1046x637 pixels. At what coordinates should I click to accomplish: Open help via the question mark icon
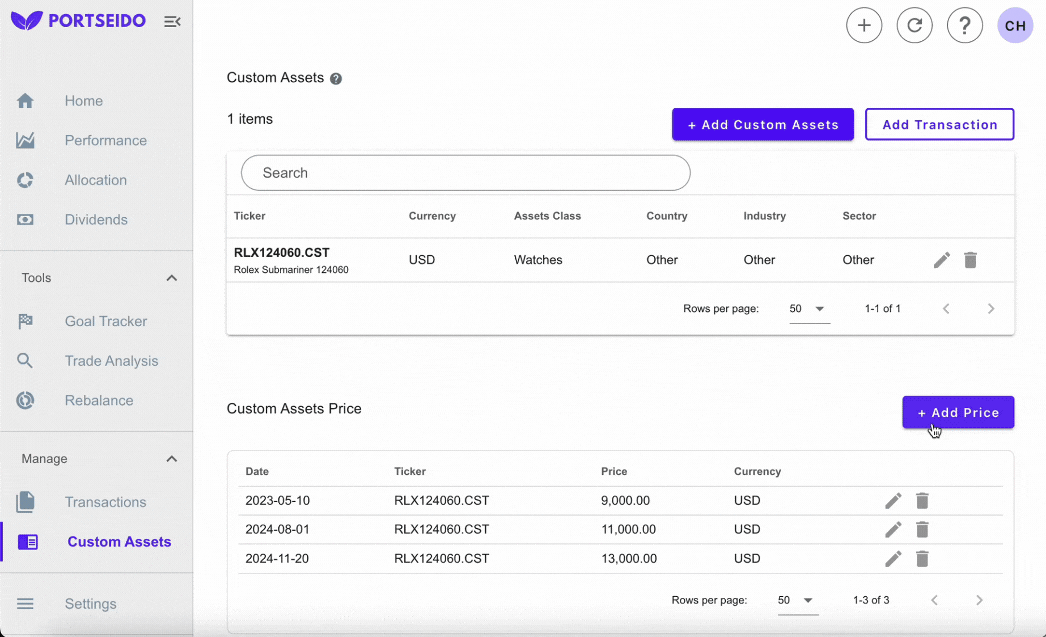(x=965, y=25)
